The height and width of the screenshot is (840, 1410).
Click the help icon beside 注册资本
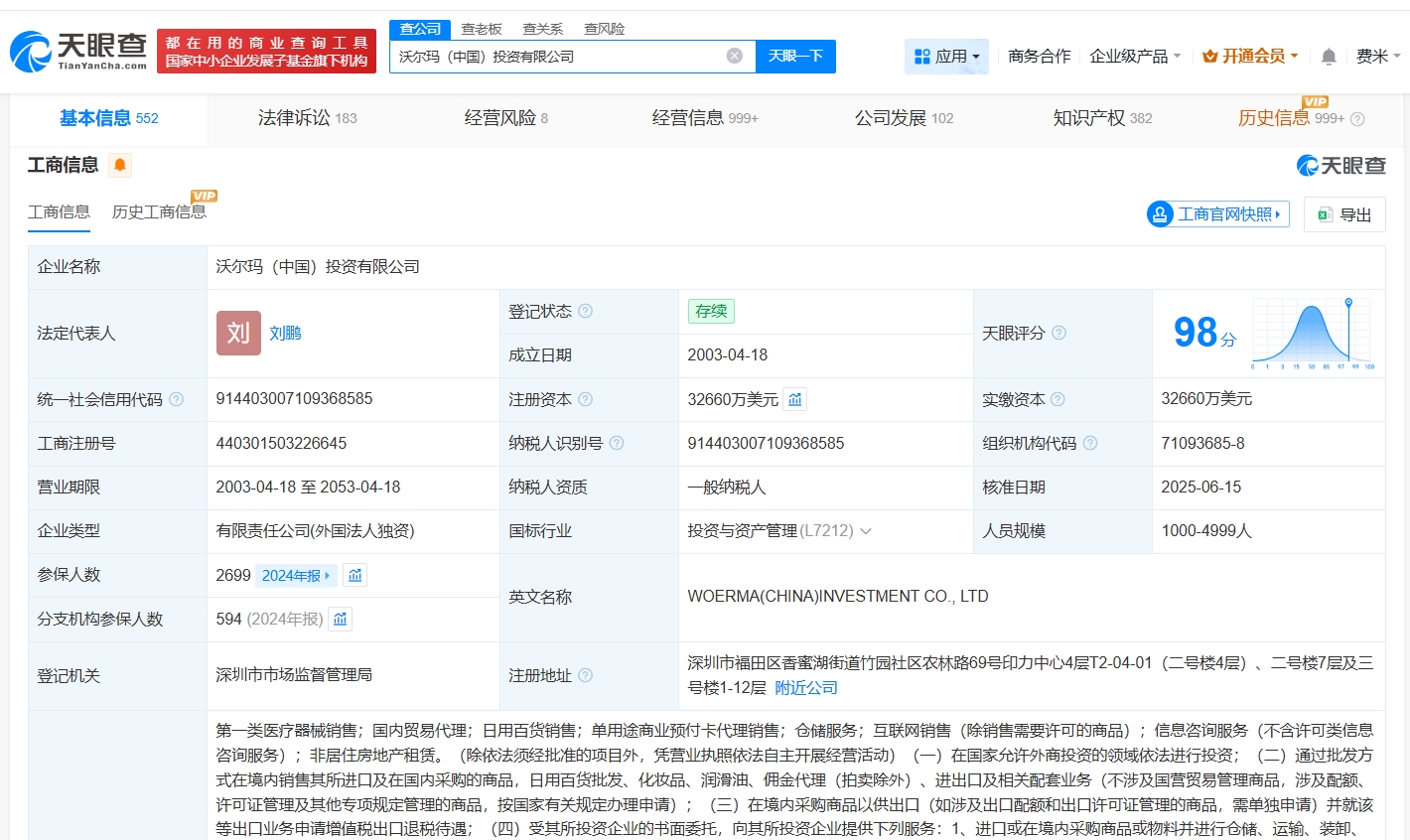[586, 399]
